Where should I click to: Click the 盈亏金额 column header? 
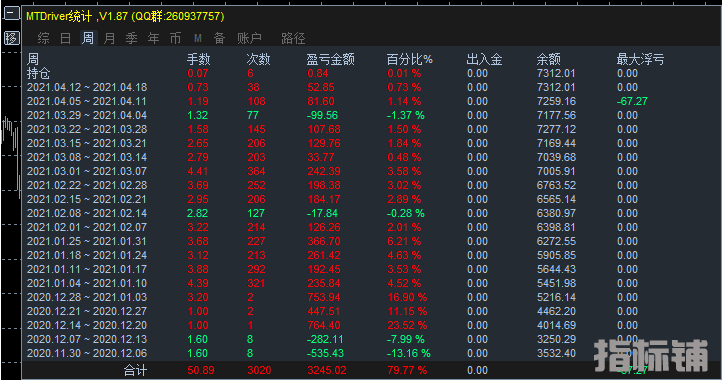point(331,59)
